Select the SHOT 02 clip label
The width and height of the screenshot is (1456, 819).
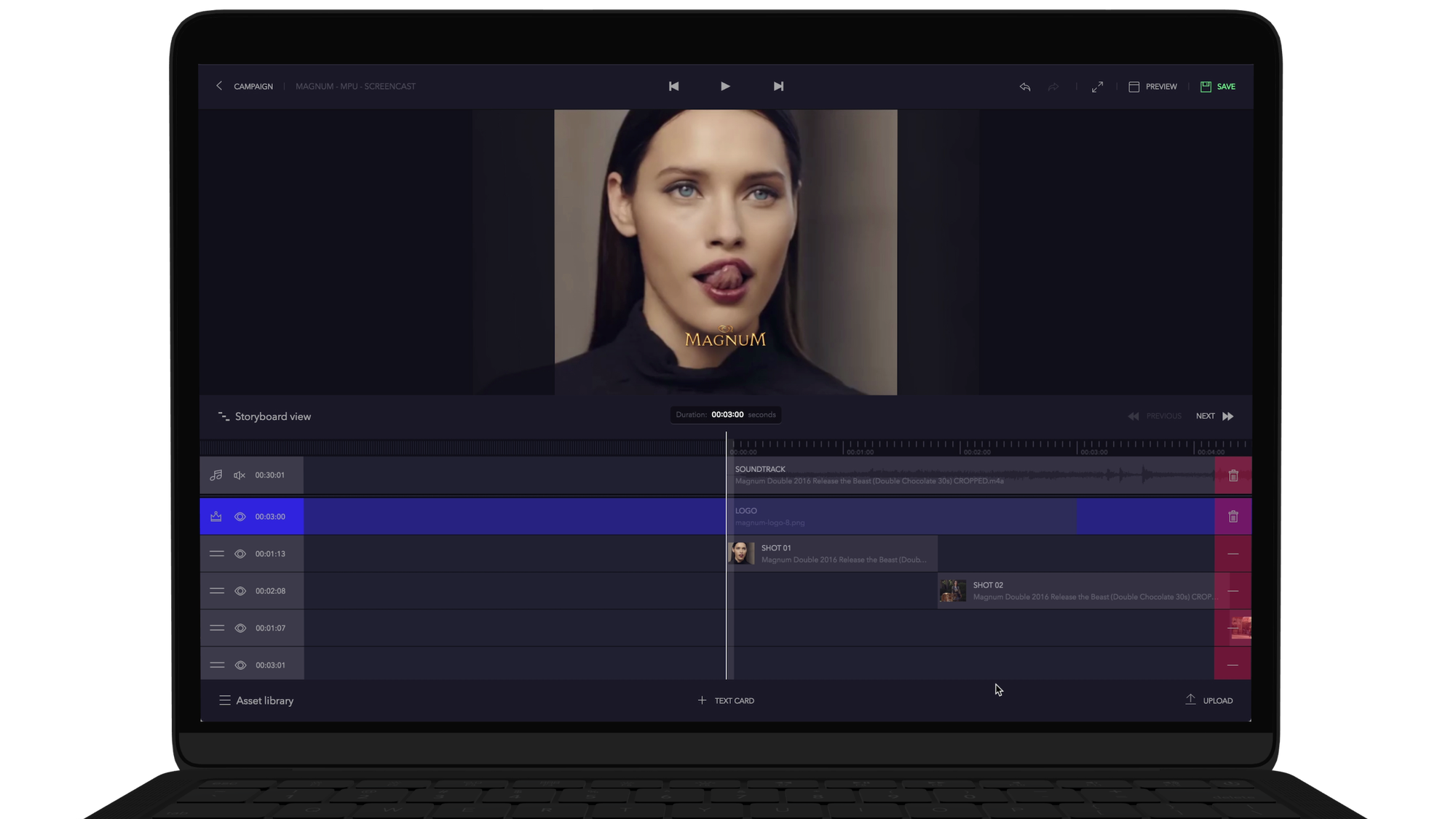[988, 585]
